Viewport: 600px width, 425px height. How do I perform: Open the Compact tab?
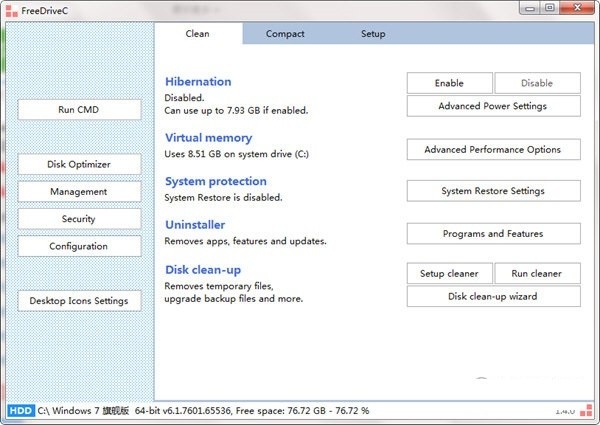pyautogui.click(x=285, y=34)
